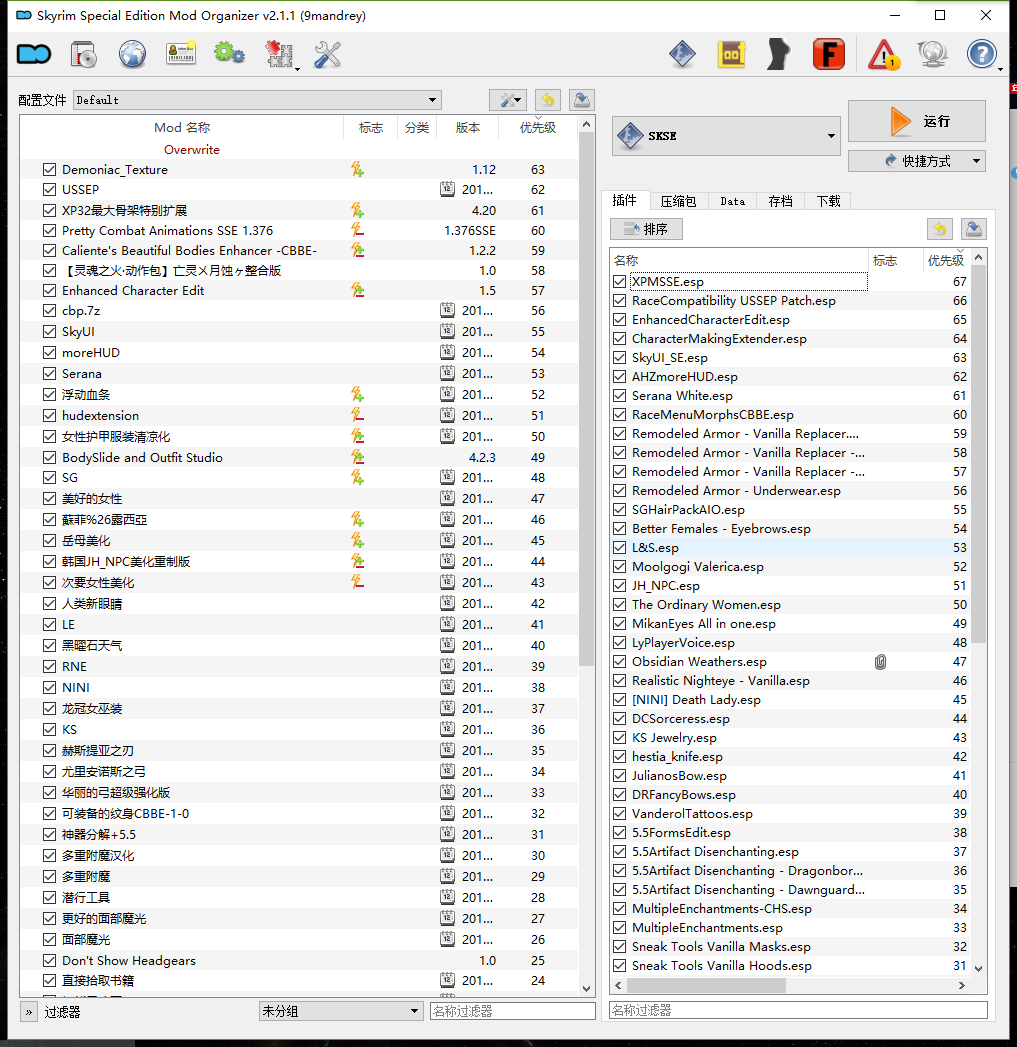Open the wrench mod list actions dropdown

click(508, 100)
